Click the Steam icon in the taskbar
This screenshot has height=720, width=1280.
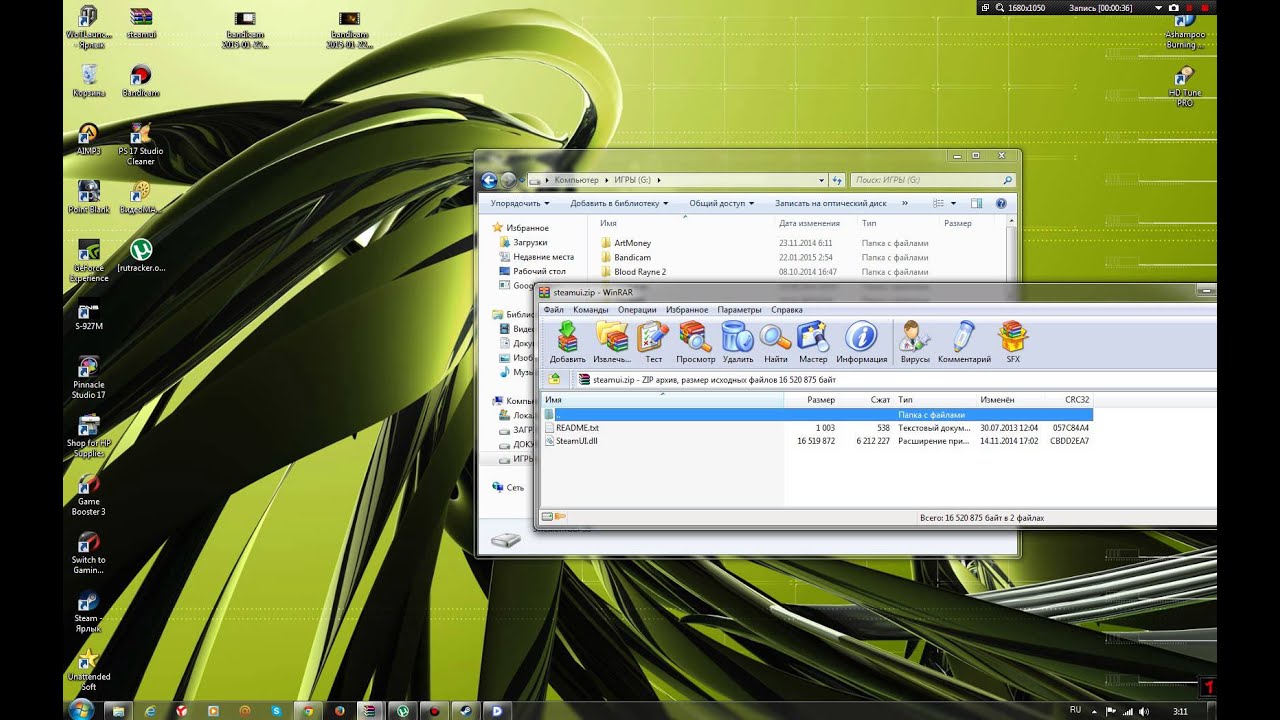point(465,710)
